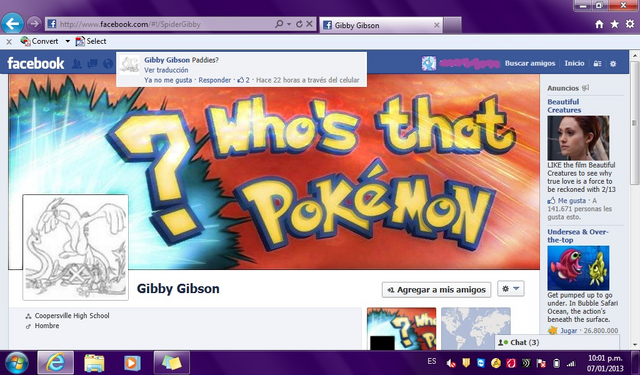Click the TeamViewer tray icon
640x375 pixels.
click(x=481, y=363)
